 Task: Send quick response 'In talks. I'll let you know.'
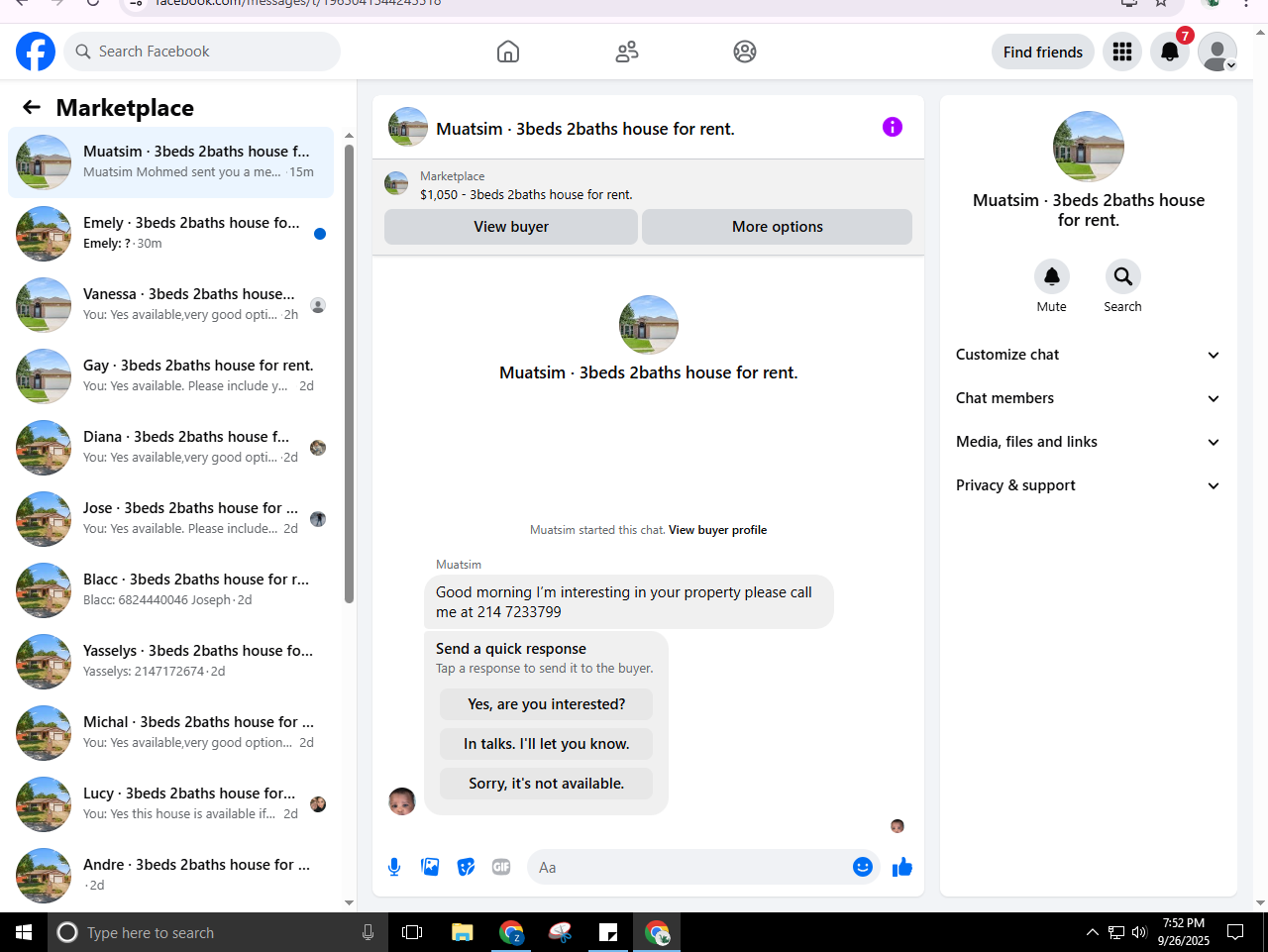[x=547, y=744]
